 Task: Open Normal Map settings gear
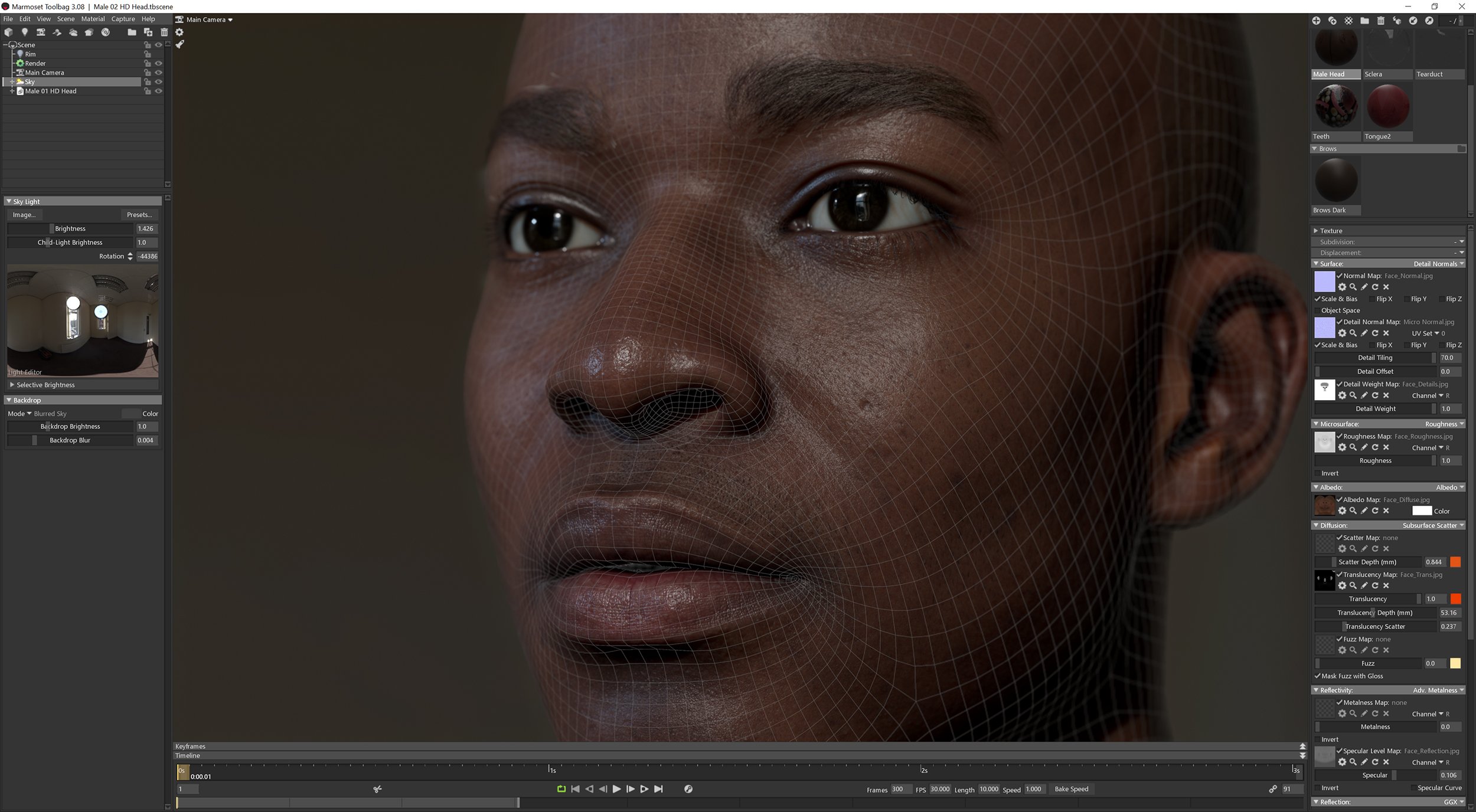1342,287
